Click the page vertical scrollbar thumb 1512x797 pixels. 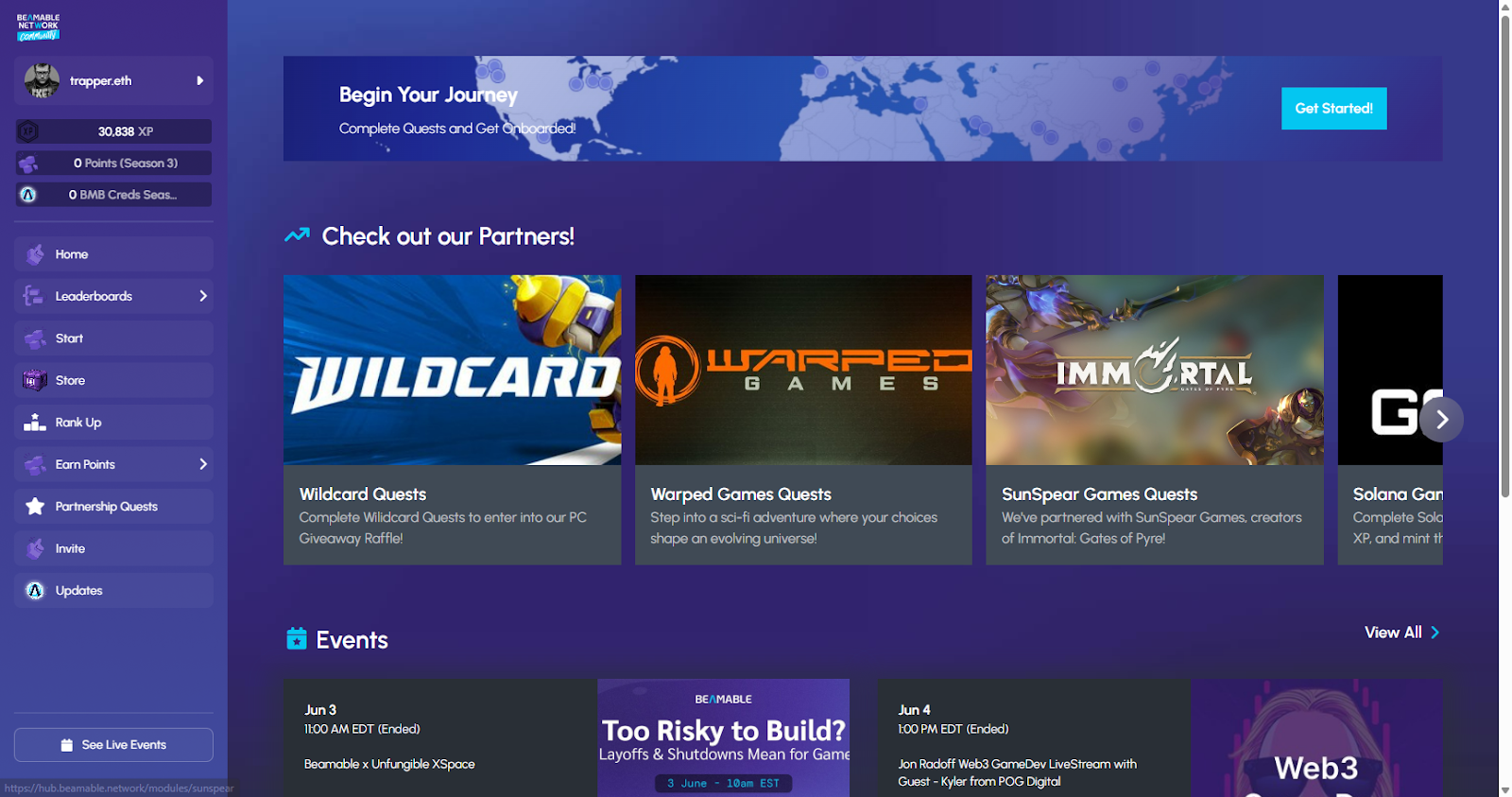tap(1505, 255)
